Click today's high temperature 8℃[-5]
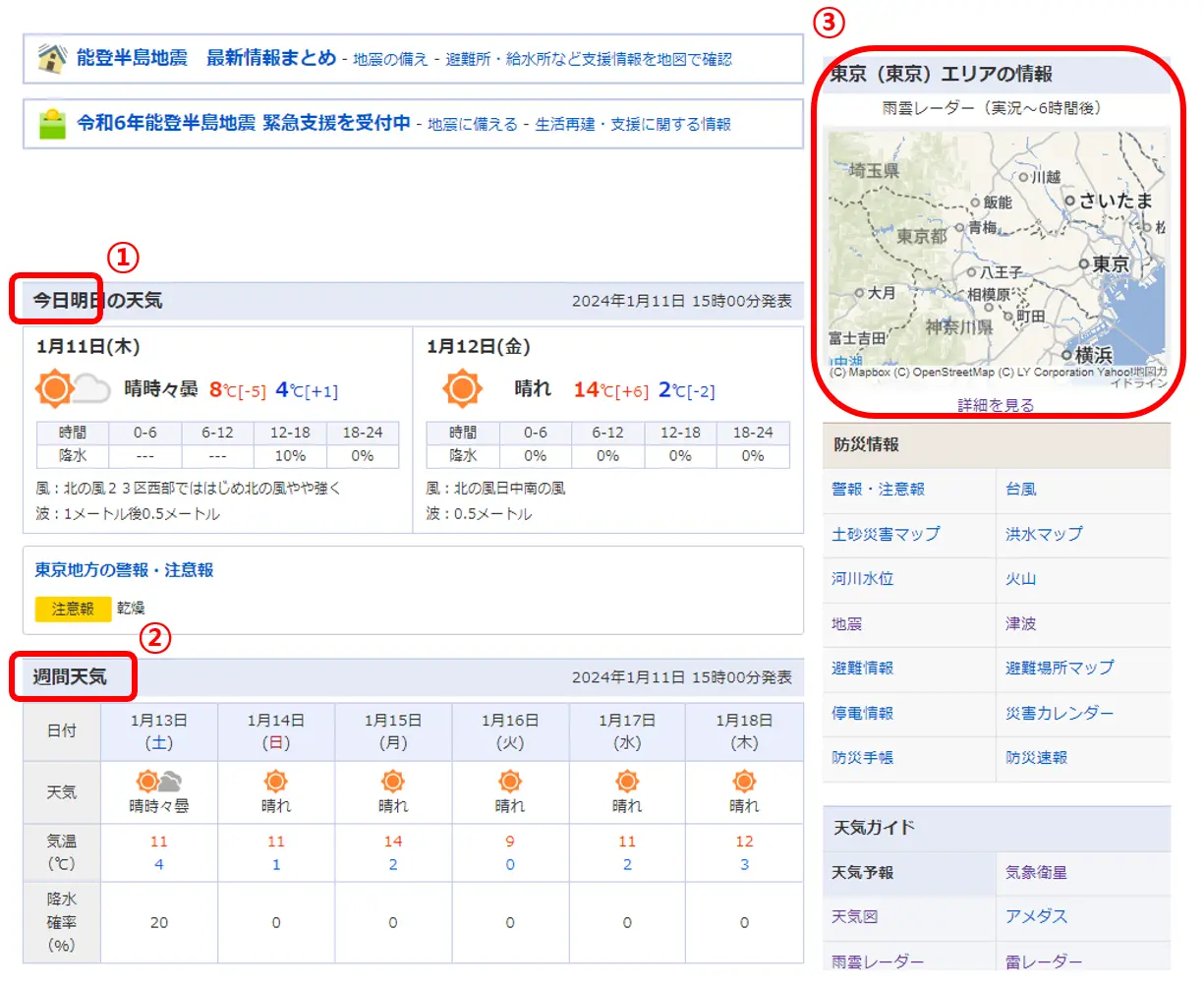This screenshot has height=990, width=1204. [x=237, y=390]
